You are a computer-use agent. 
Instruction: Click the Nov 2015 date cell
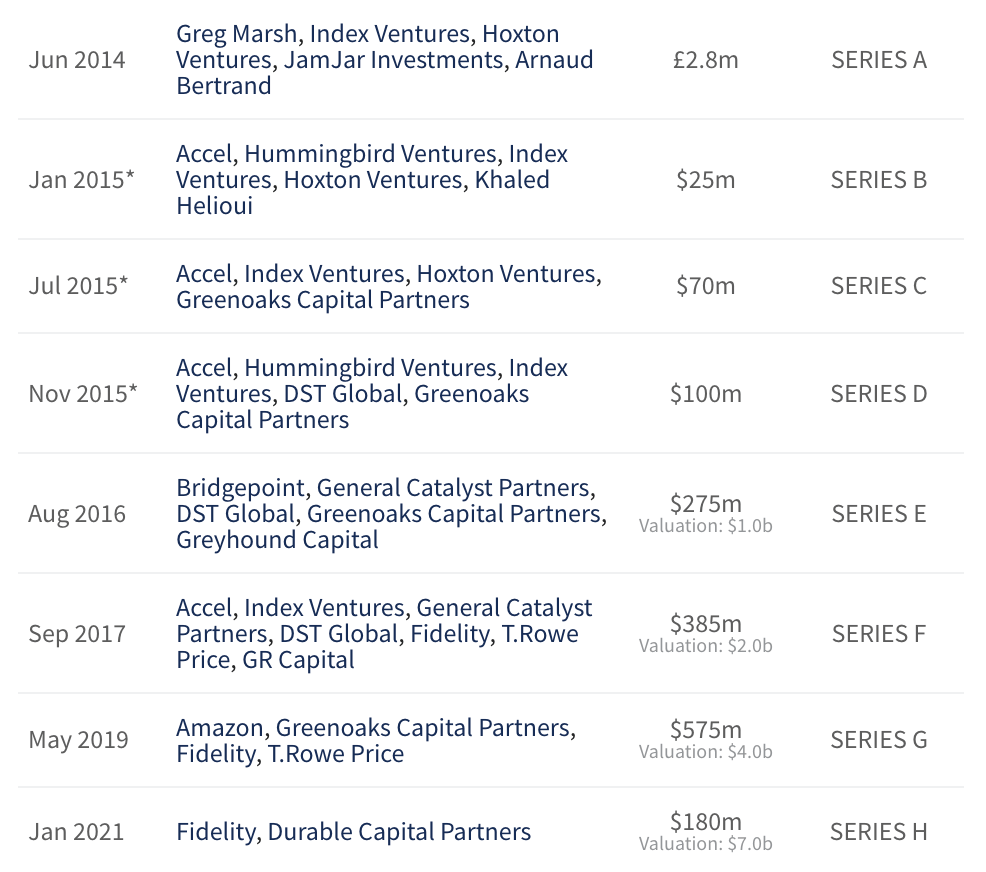82,394
